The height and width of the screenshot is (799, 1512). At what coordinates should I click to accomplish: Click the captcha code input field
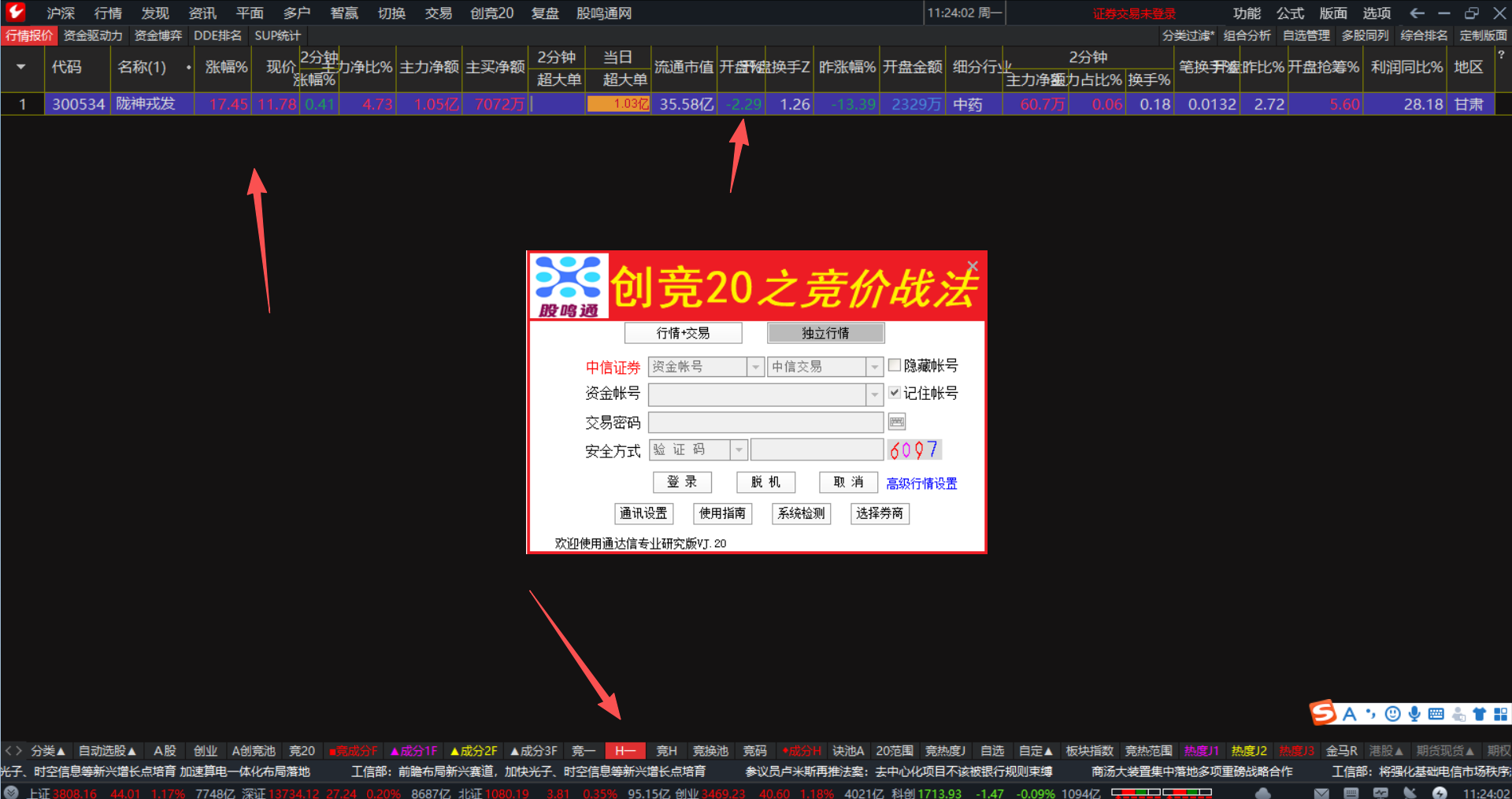(817, 449)
